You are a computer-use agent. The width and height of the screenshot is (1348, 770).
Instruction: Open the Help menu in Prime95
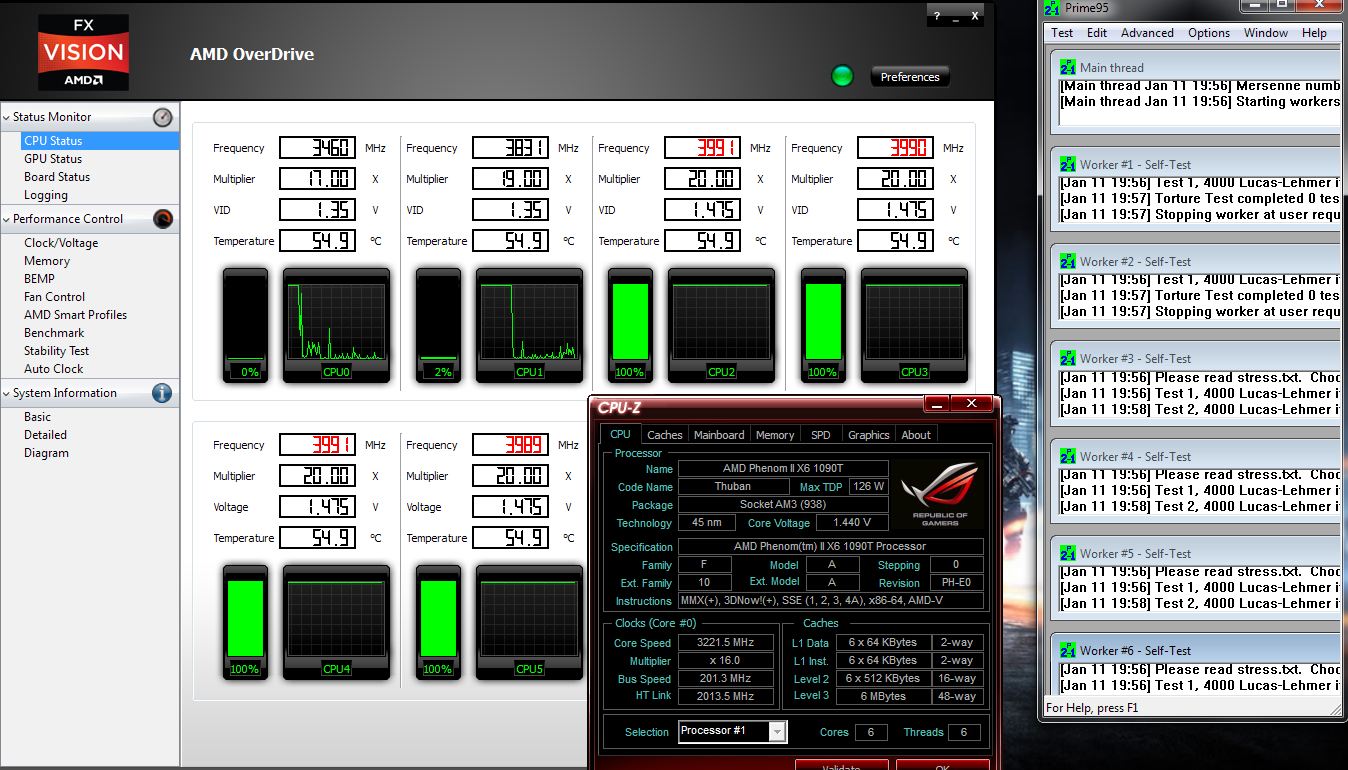tap(1314, 33)
